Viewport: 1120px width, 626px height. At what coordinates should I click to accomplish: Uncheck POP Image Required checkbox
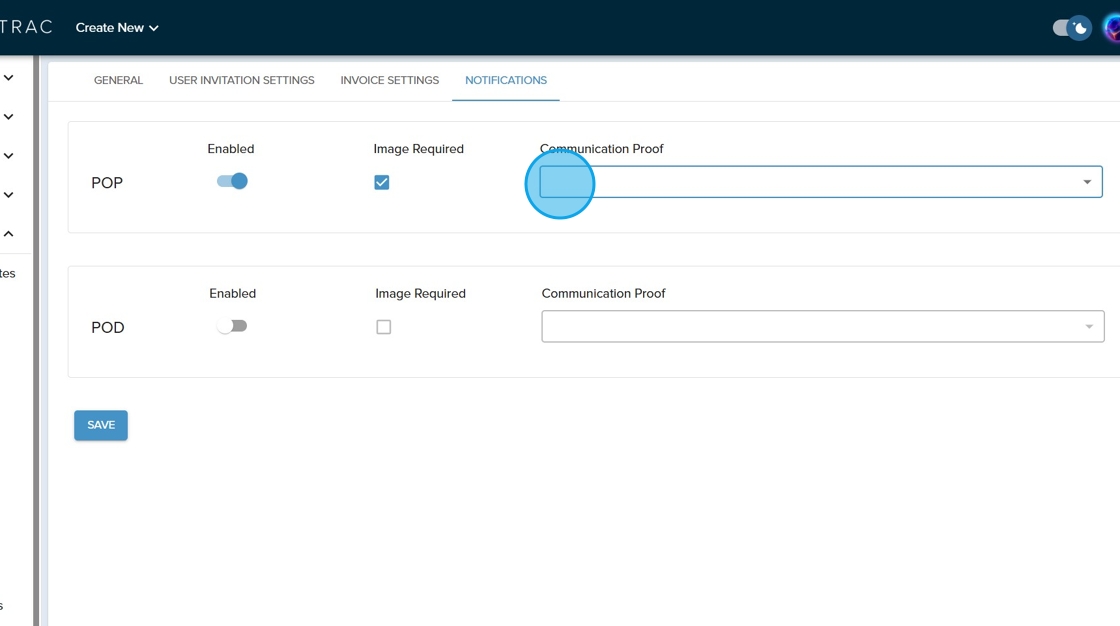[381, 182]
